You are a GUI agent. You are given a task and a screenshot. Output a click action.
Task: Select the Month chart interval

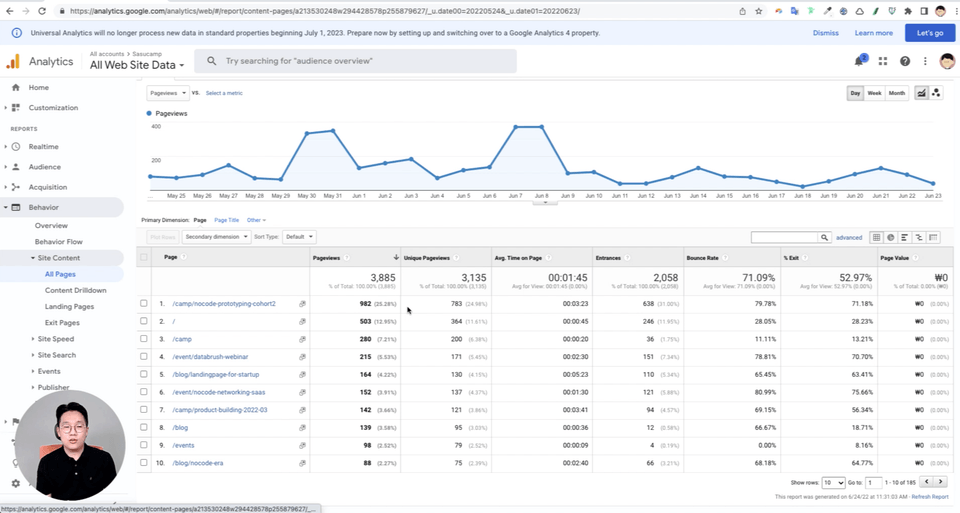point(896,93)
